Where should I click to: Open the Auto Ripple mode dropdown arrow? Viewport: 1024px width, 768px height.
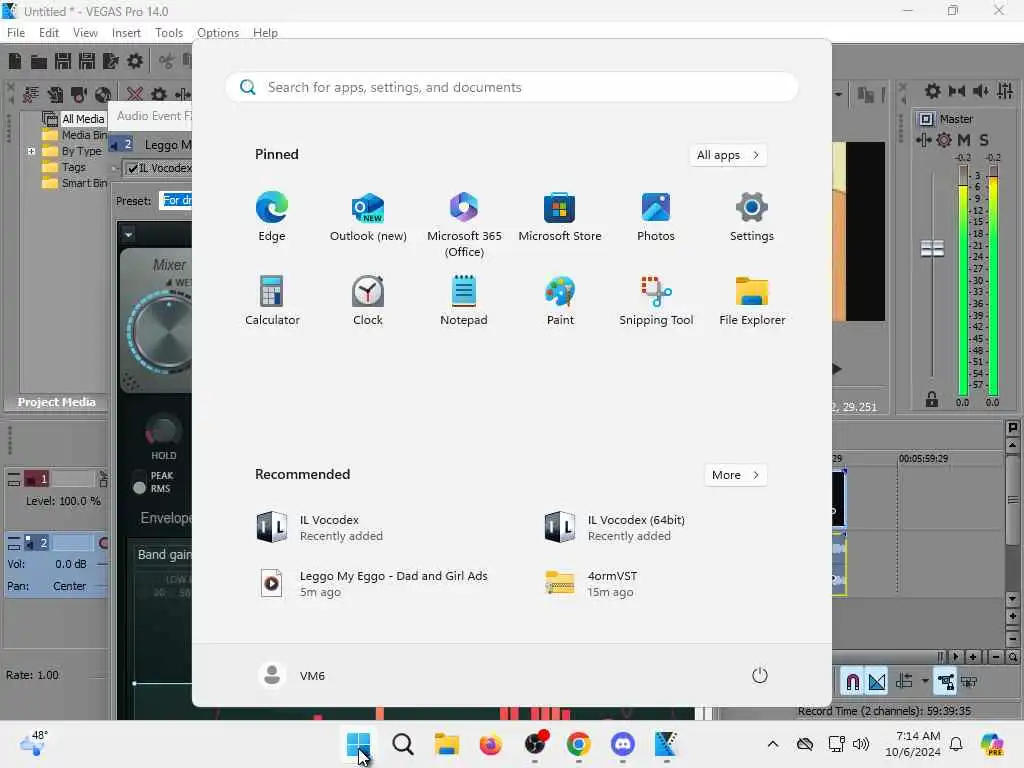pos(925,682)
